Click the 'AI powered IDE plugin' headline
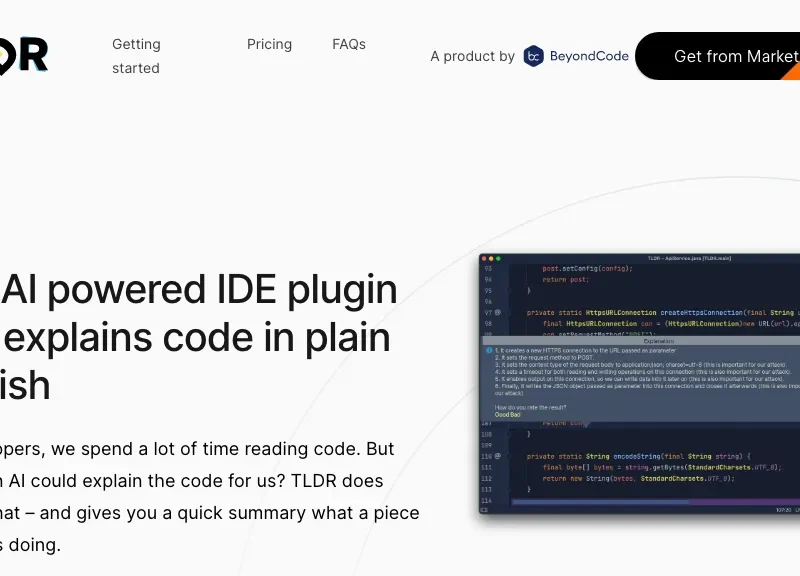Viewport: 800px width, 576px height. [x=199, y=290]
